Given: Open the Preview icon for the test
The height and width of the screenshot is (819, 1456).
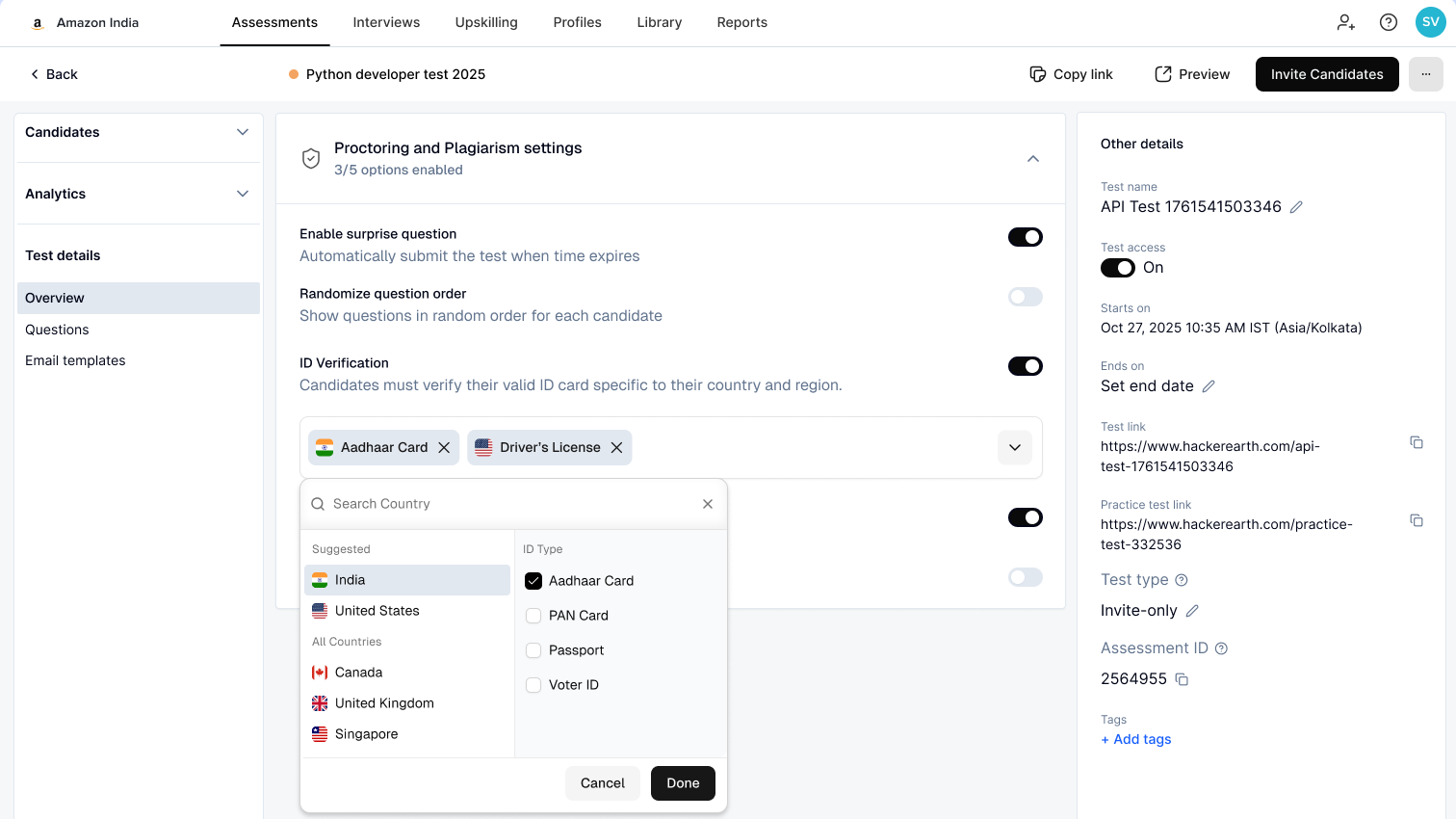Looking at the screenshot, I should [x=1161, y=73].
